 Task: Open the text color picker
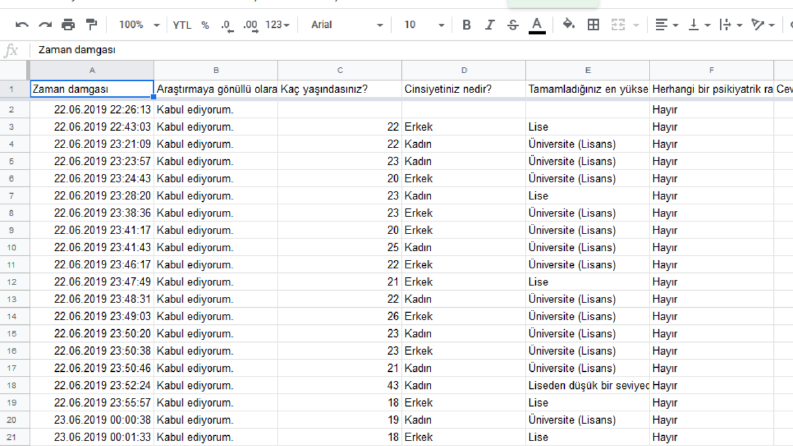point(537,25)
